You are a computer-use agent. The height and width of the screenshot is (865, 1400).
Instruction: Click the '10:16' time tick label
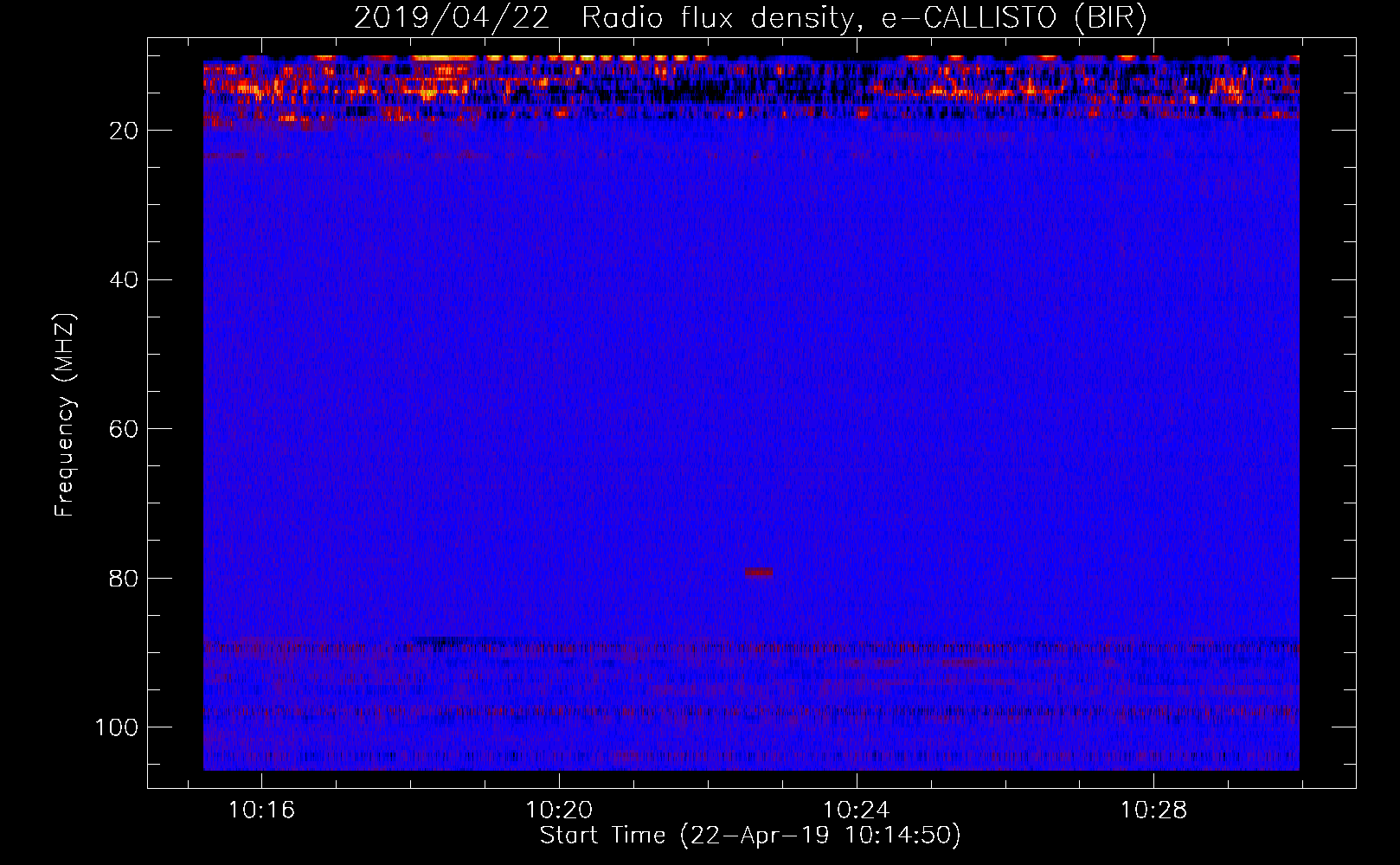[261, 810]
